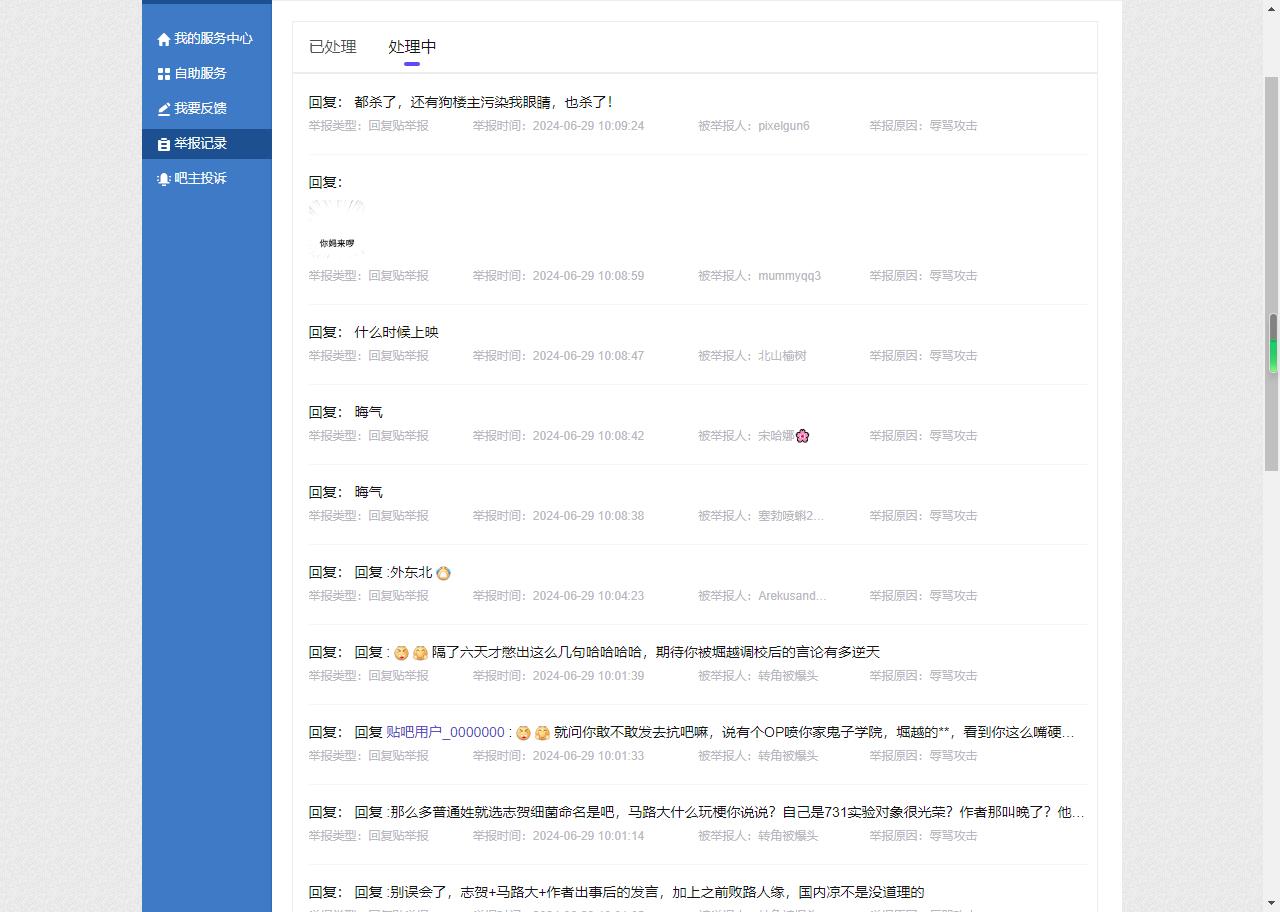Viewport: 1280px width, 912px height.
Task: Open 吧主投诉 from the sidebar
Action: [x=200, y=179]
